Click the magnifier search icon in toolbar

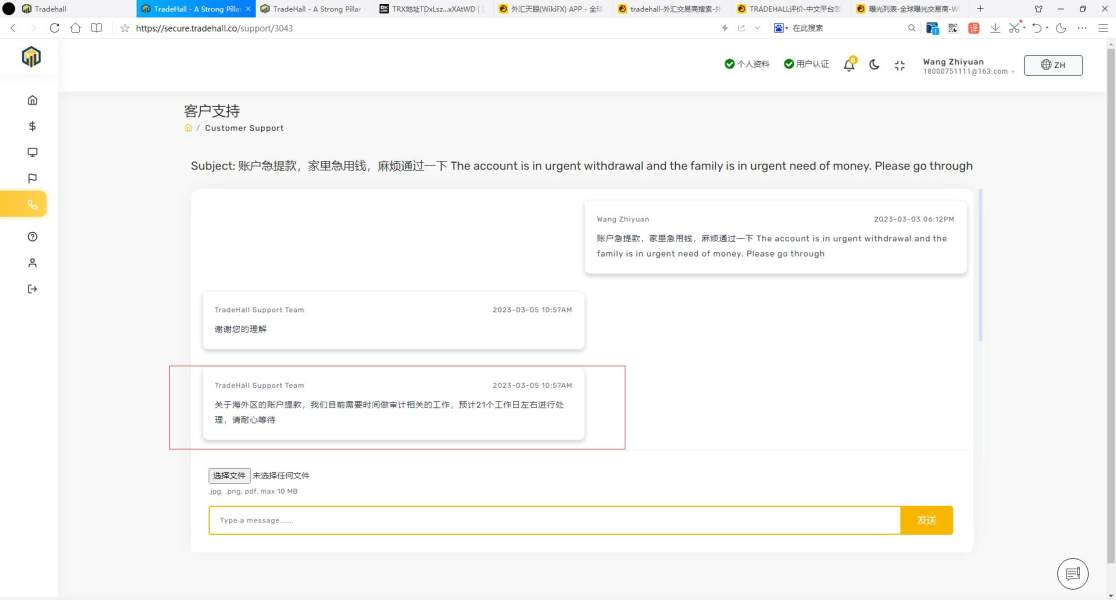click(x=912, y=28)
